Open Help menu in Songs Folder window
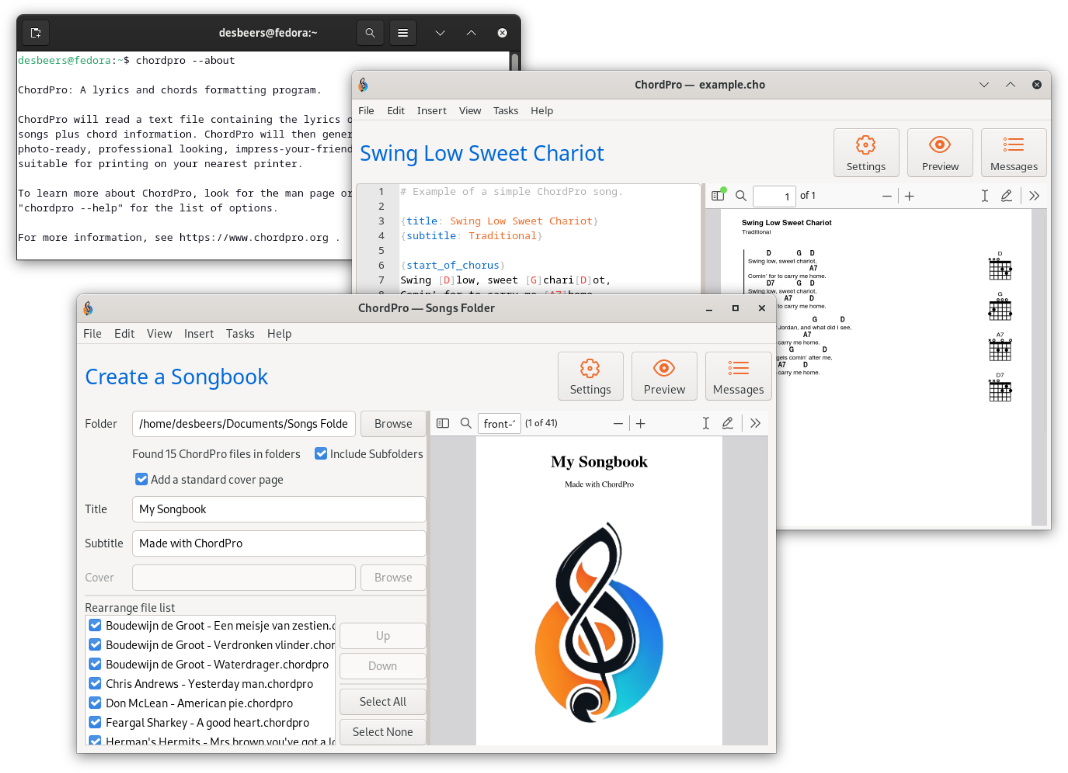Viewport: 1068px width, 773px height. point(279,334)
